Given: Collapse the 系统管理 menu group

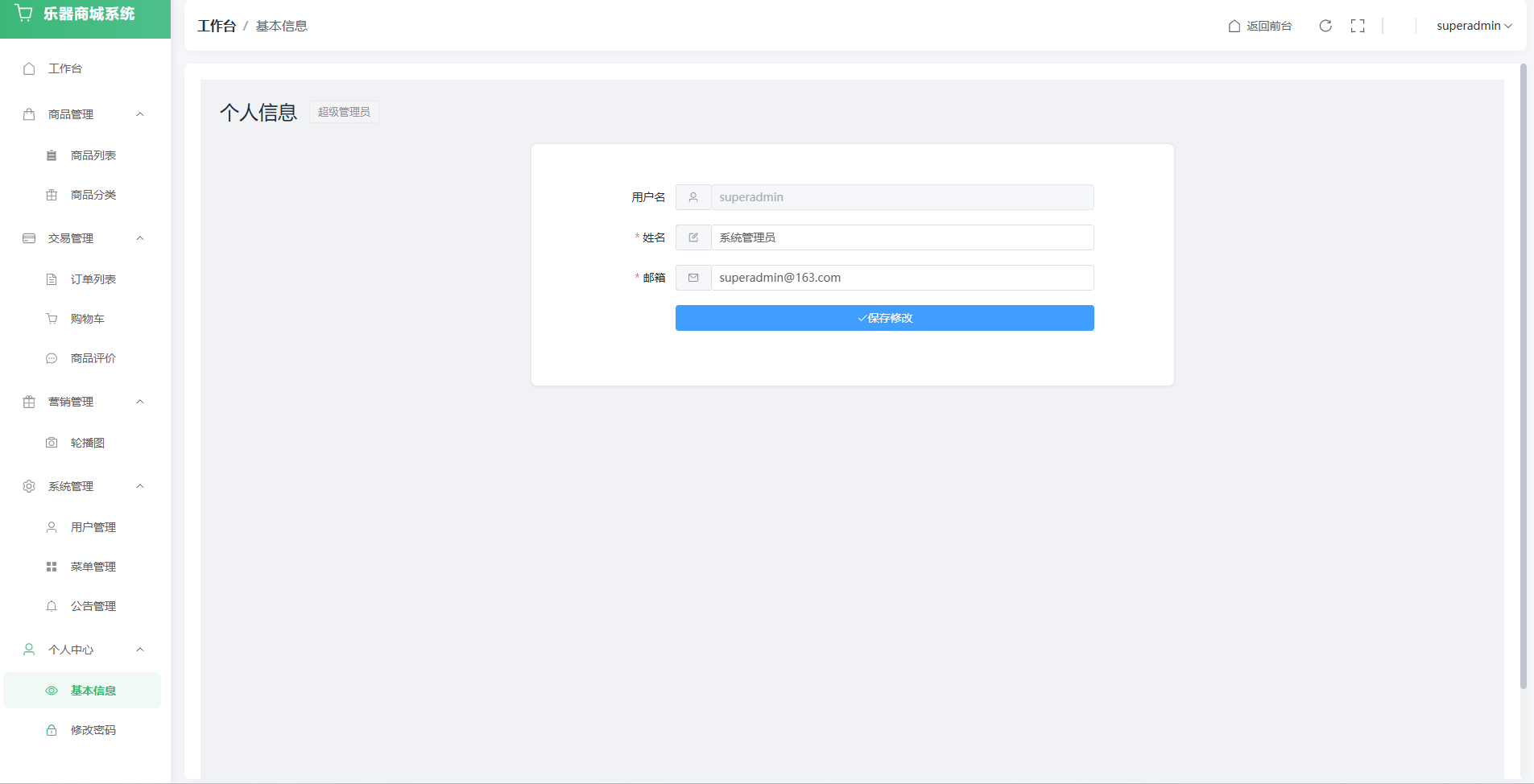Looking at the screenshot, I should tap(140, 486).
